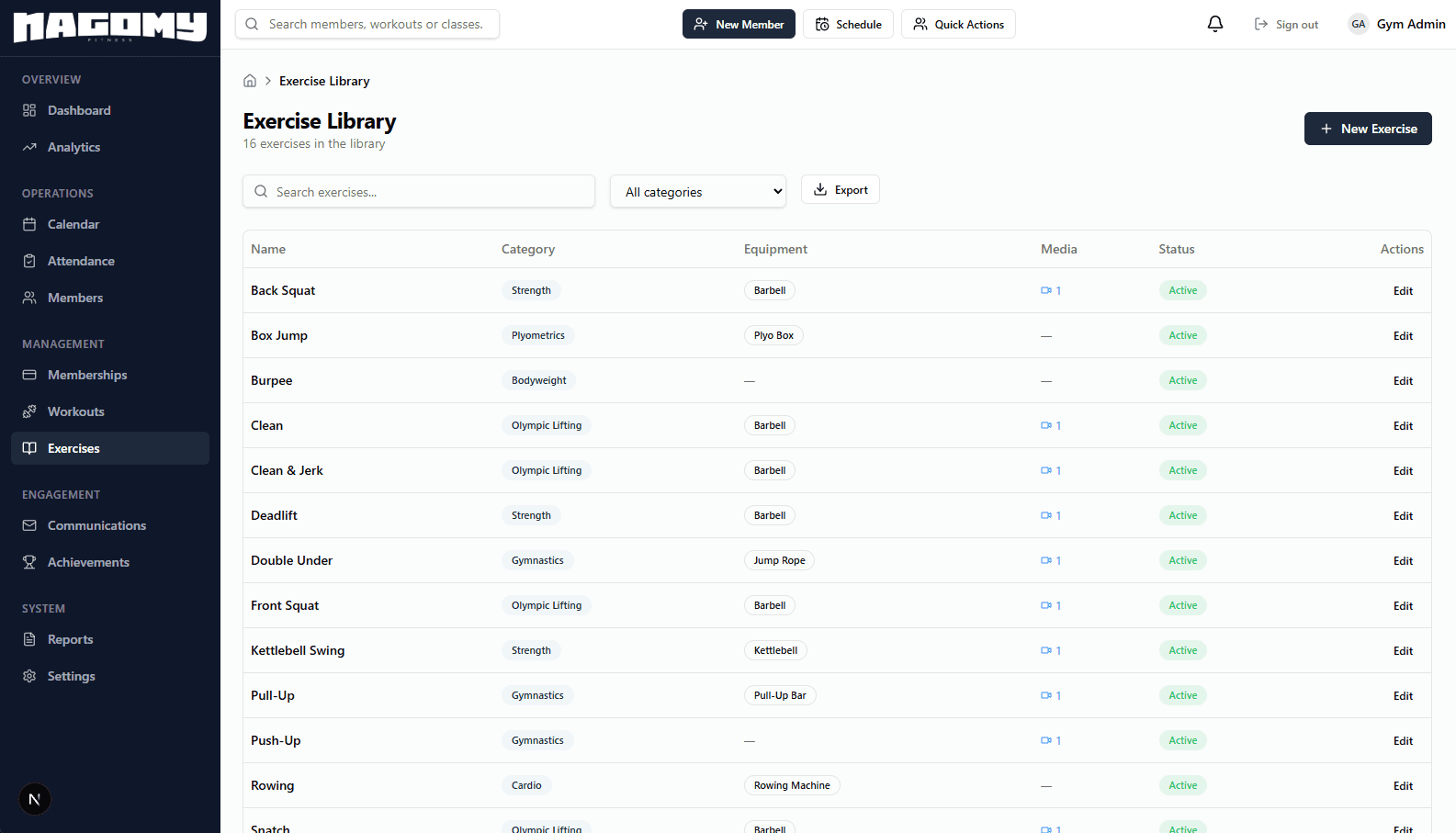Viewport: 1456px width, 833px height.
Task: Click the Pull-Up Bar equipment tag
Action: click(780, 695)
